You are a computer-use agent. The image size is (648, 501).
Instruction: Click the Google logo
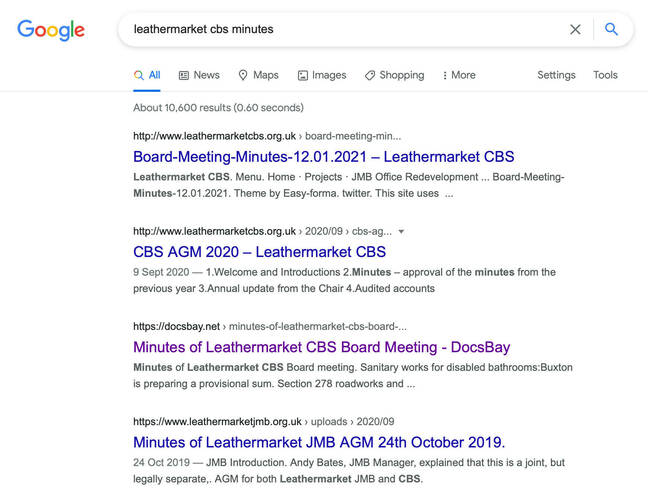pos(51,30)
